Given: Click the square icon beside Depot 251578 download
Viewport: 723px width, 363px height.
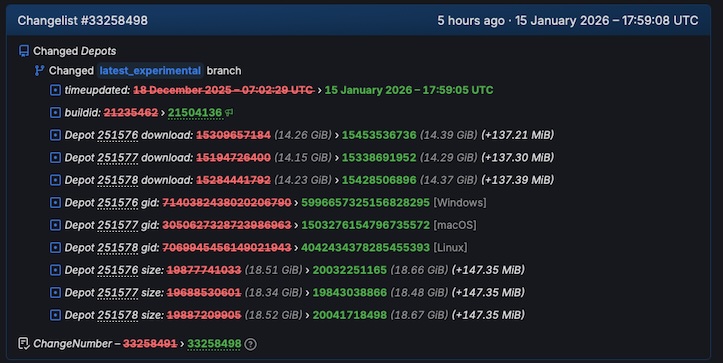Looking at the screenshot, I should tap(55, 180).
